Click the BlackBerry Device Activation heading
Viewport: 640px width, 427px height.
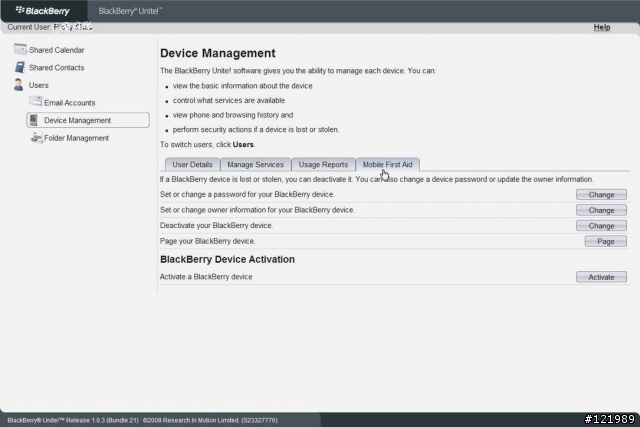[x=227, y=259]
